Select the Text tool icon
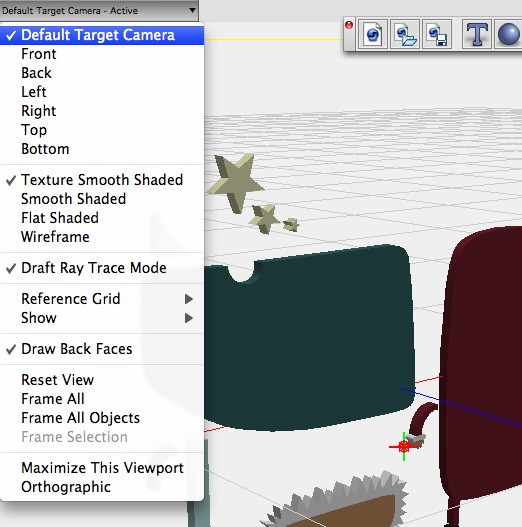This screenshot has width=522, height=527. click(477, 34)
